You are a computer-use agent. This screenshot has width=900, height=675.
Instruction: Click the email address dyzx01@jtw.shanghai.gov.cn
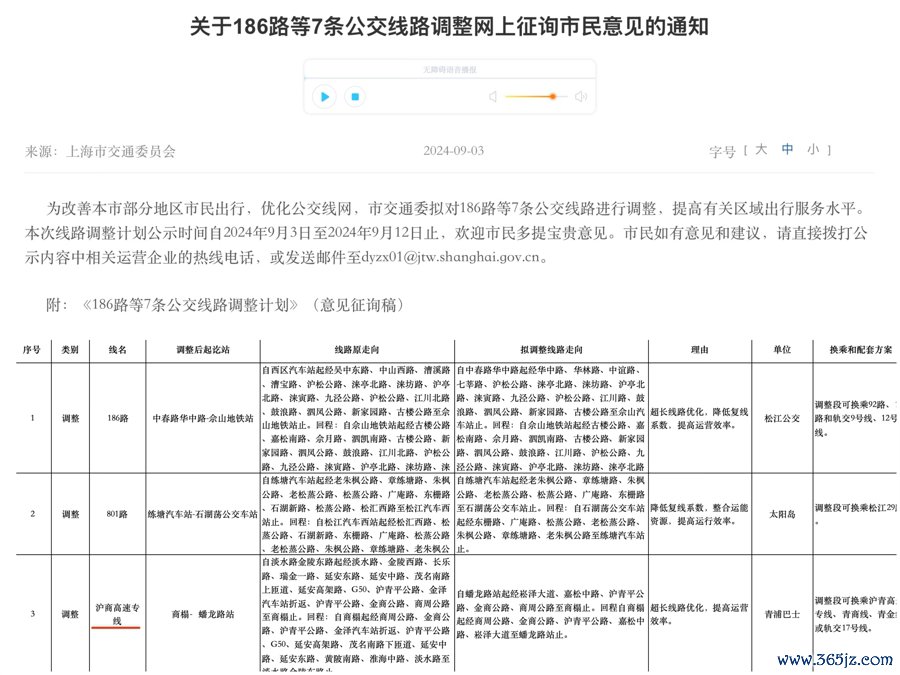450,257
